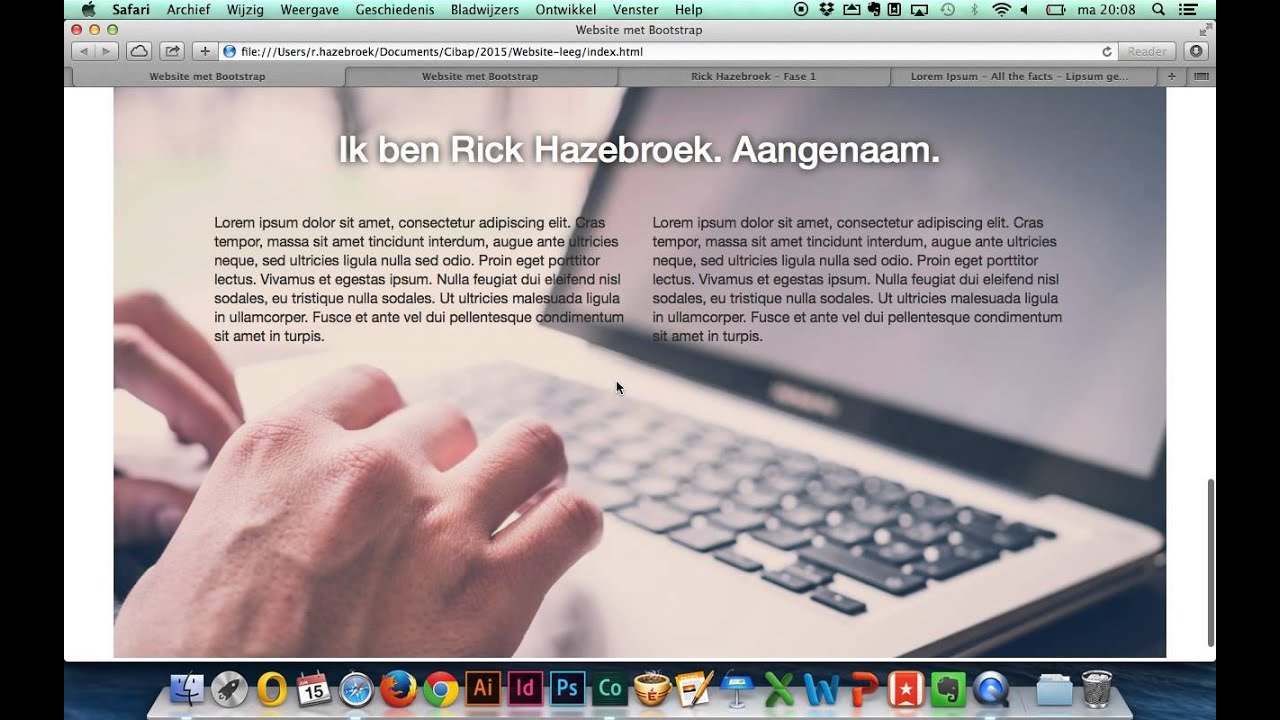Launch Adobe Illustrator from the Dock

pyautogui.click(x=483, y=688)
